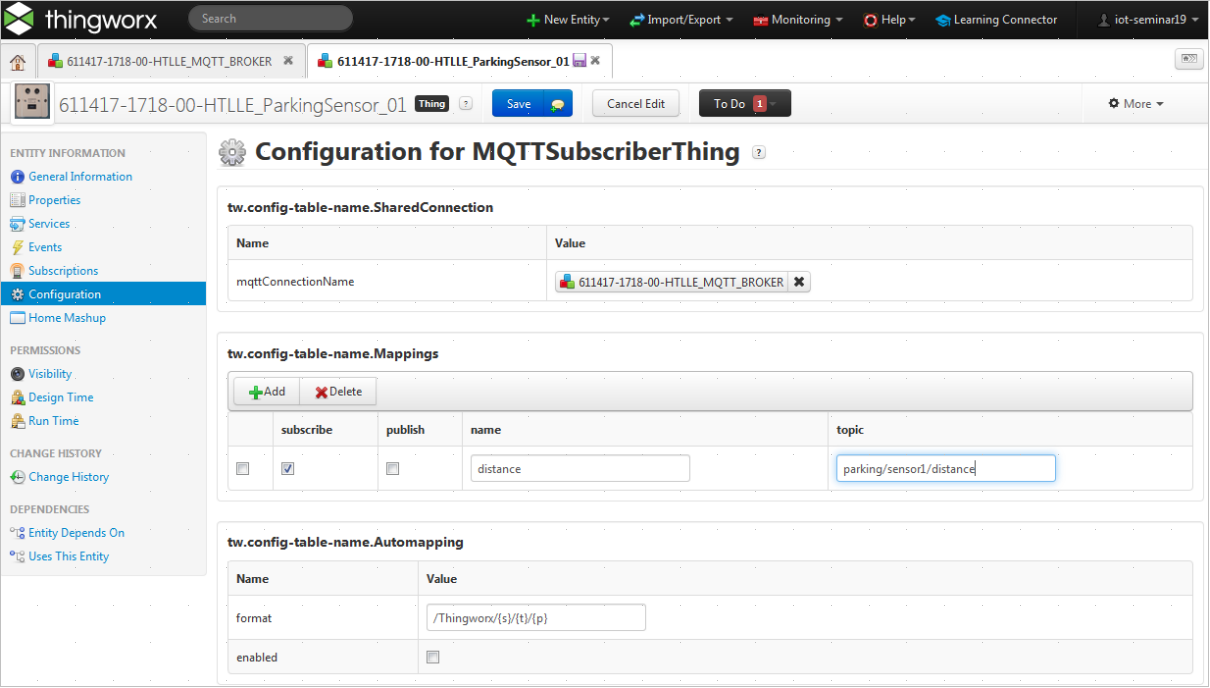Click the help icon next to Thing badge

pyautogui.click(x=465, y=104)
